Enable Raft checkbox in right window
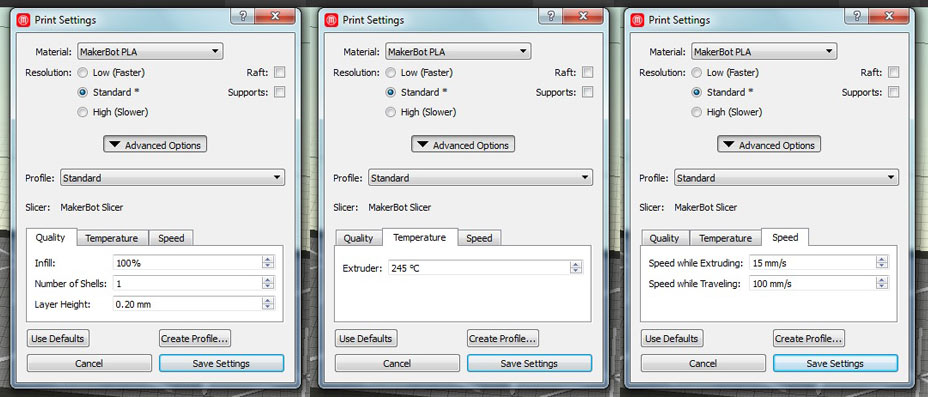 [894, 72]
